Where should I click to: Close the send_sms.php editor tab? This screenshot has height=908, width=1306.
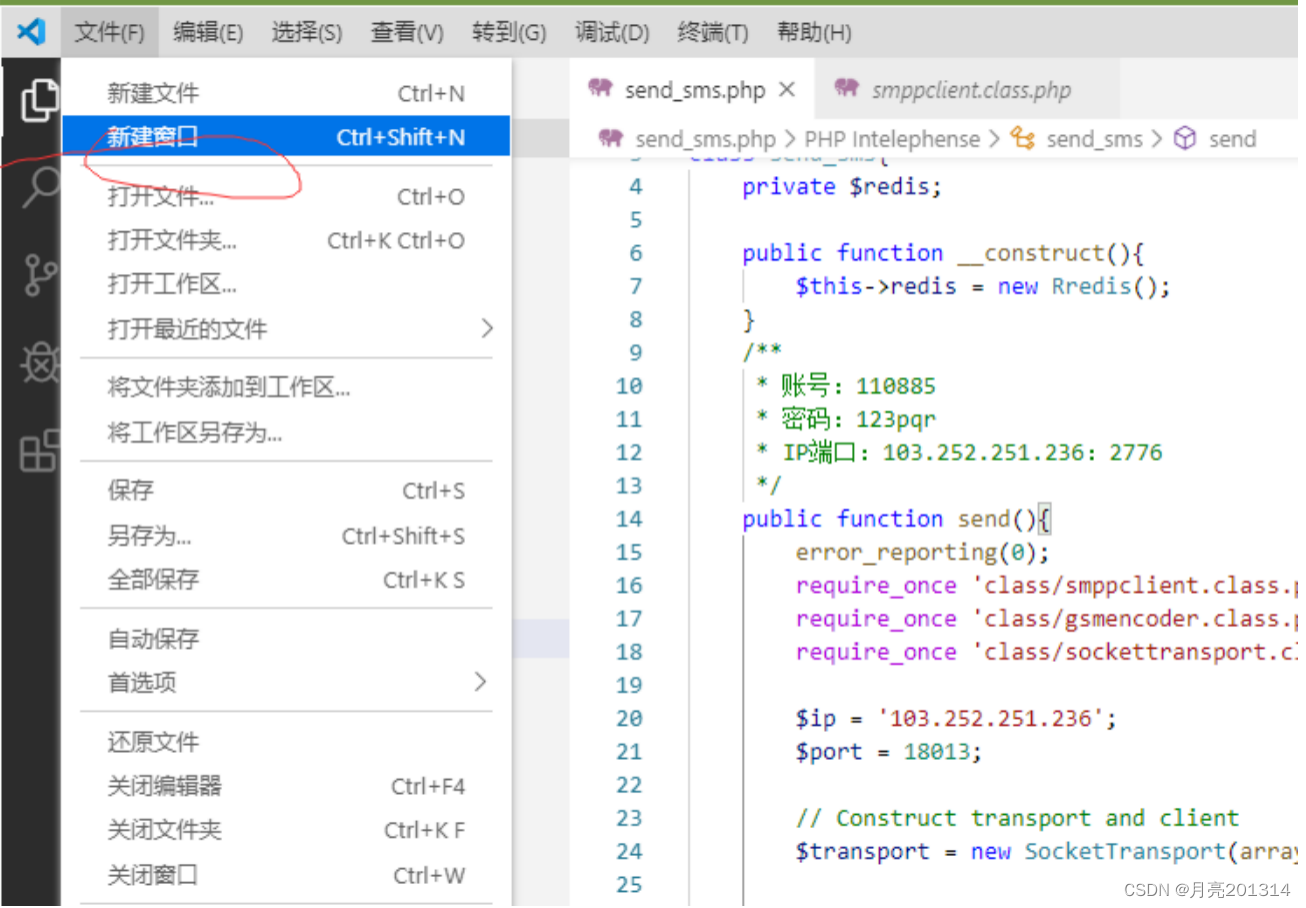[x=787, y=89]
